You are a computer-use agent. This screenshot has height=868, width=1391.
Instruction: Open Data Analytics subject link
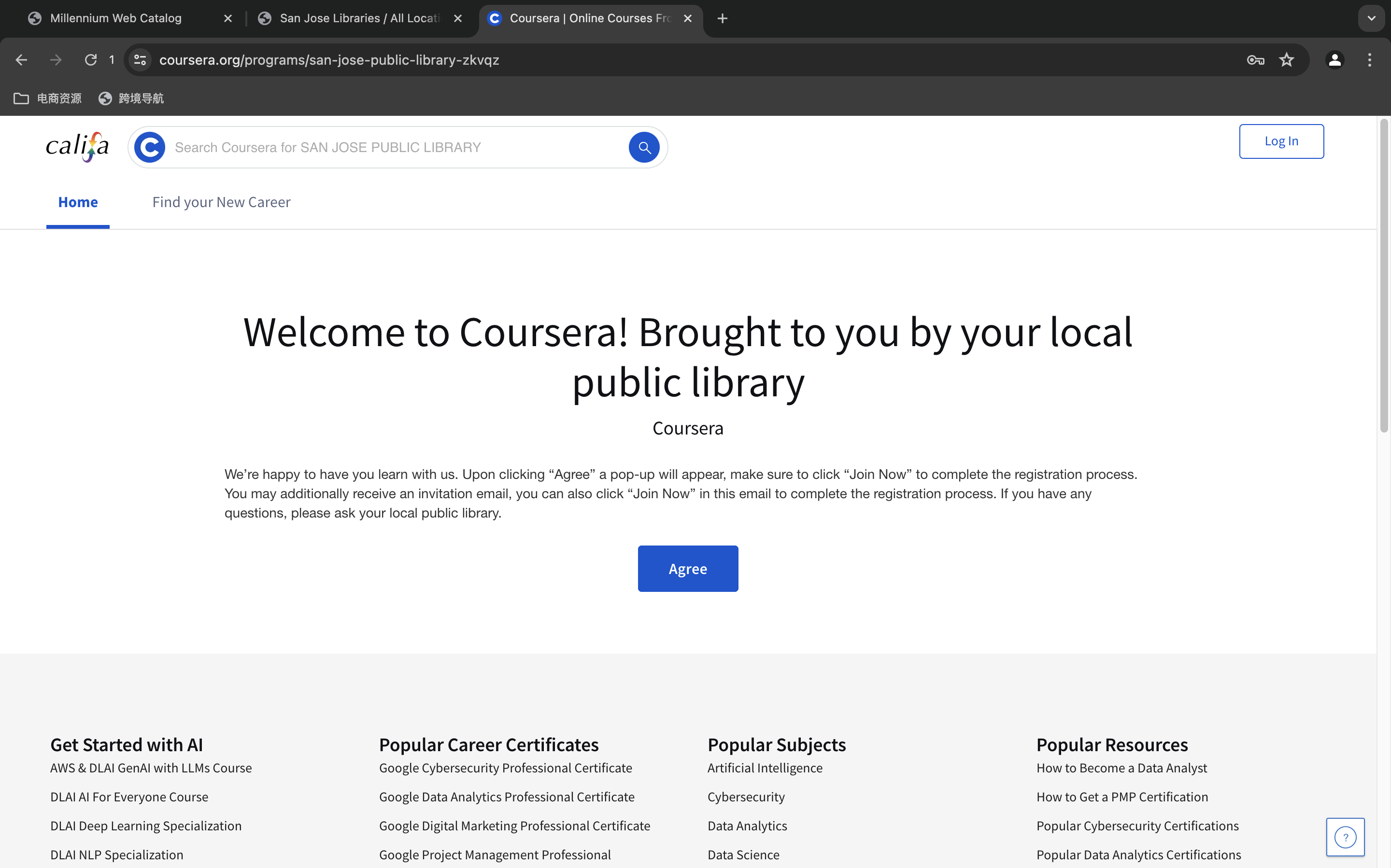click(747, 826)
